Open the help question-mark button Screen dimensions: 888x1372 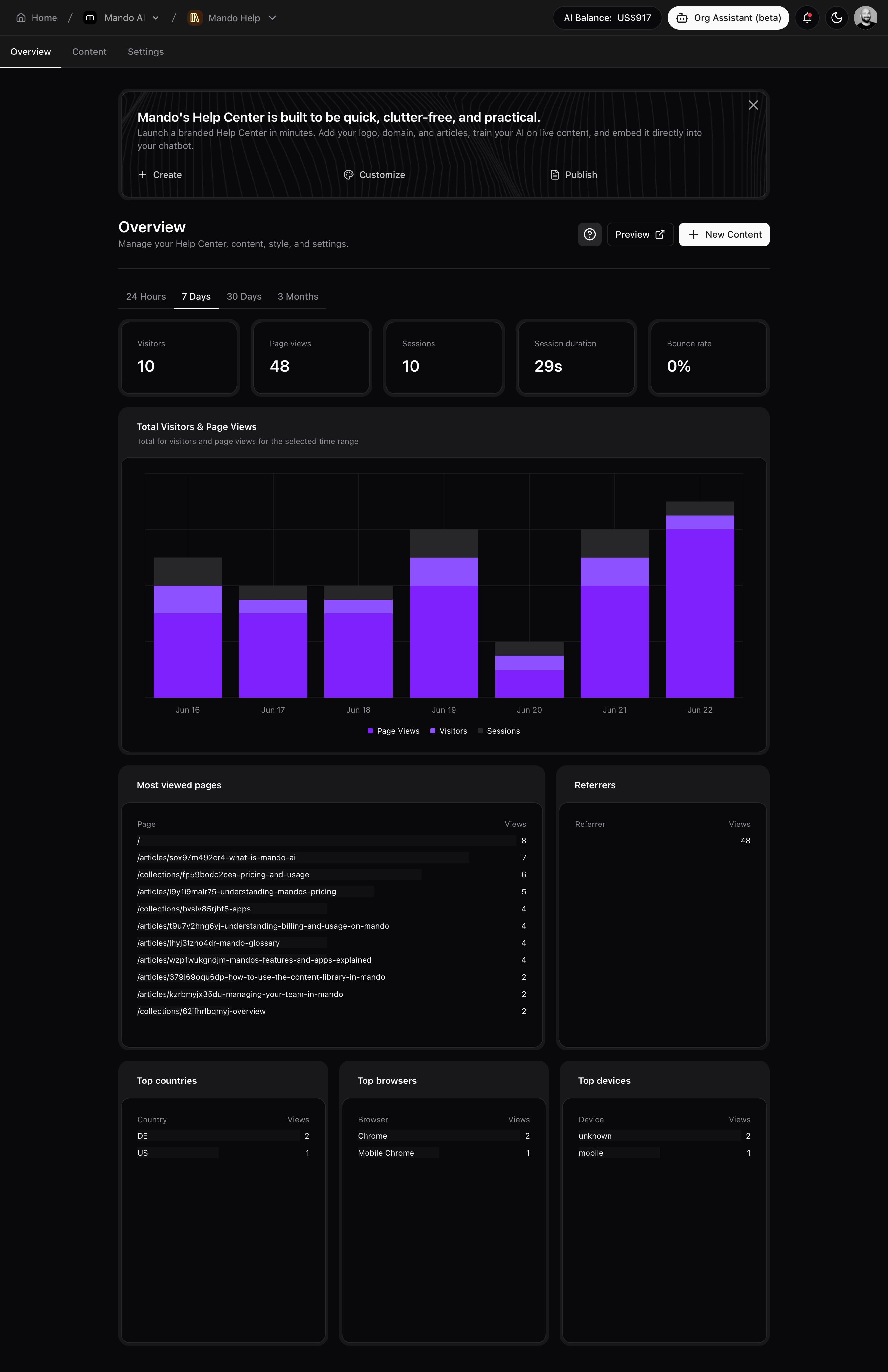[x=589, y=235]
